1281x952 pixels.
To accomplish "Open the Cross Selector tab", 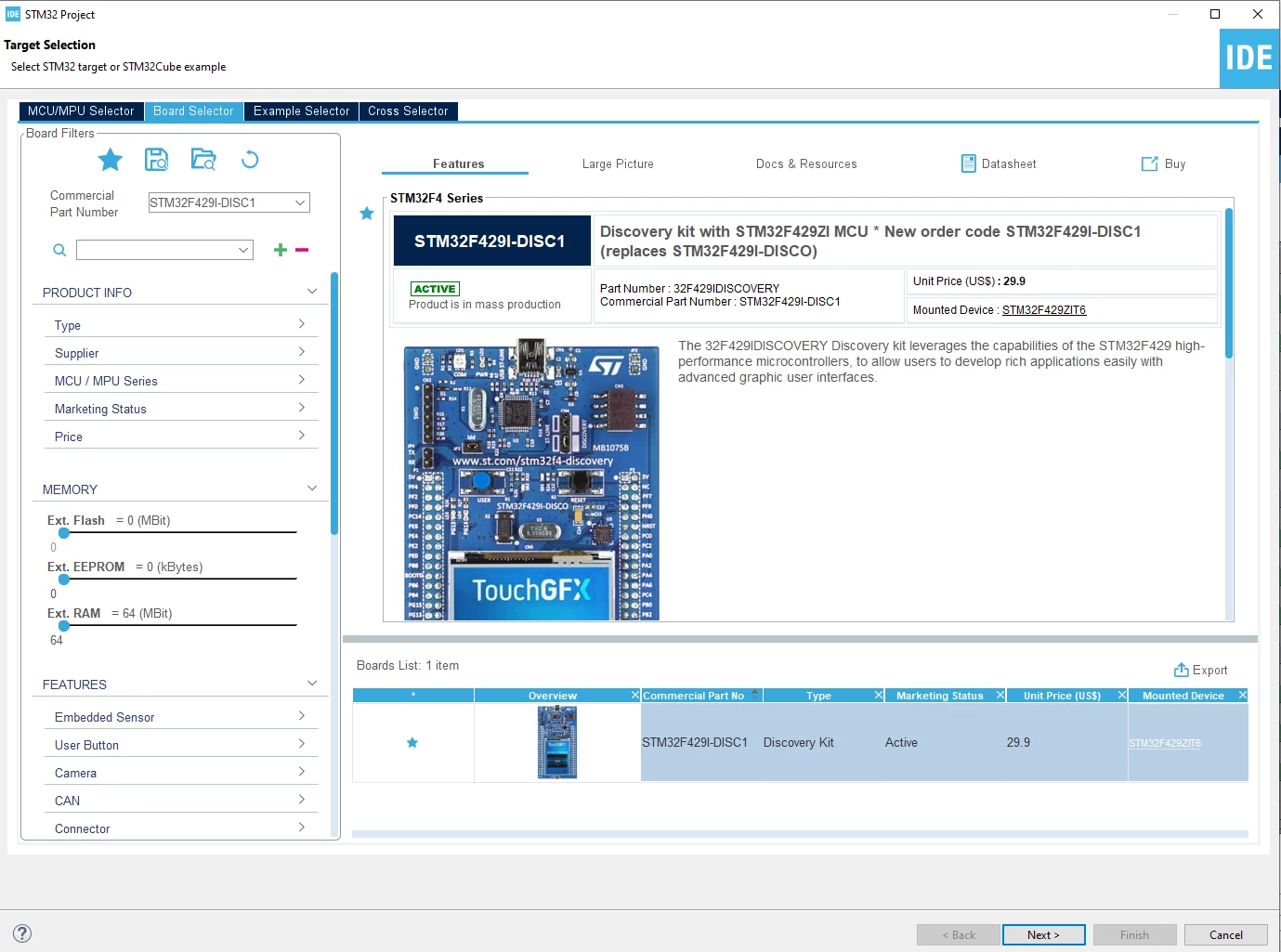I will click(x=408, y=111).
